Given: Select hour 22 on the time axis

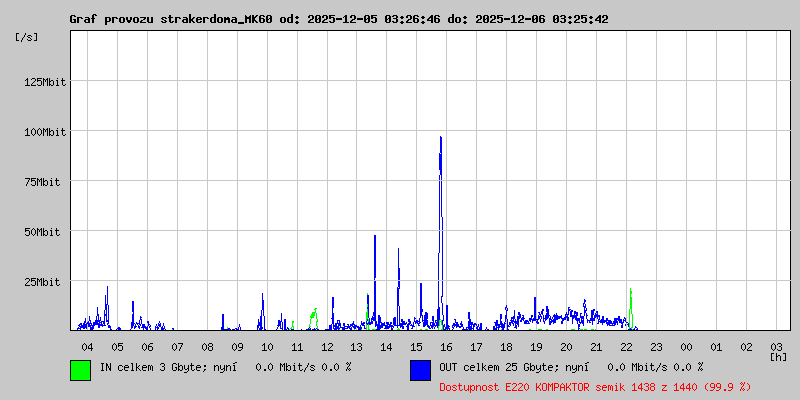Looking at the screenshot, I should [x=627, y=346].
